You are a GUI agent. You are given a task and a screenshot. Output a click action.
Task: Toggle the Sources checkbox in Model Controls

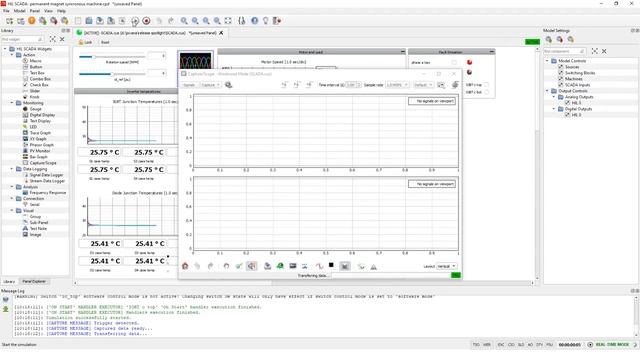pos(561,67)
